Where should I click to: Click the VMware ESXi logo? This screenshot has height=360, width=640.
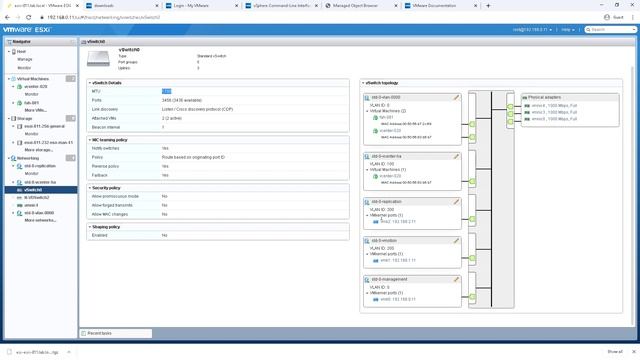[x=27, y=30]
